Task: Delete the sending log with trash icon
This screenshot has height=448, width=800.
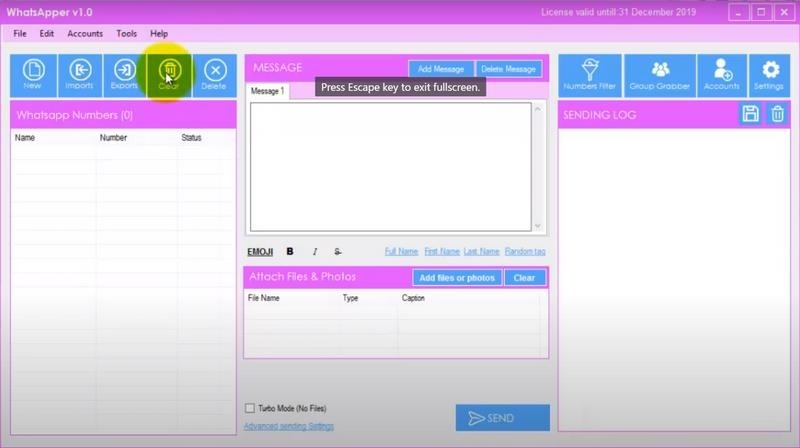Action: pos(778,114)
